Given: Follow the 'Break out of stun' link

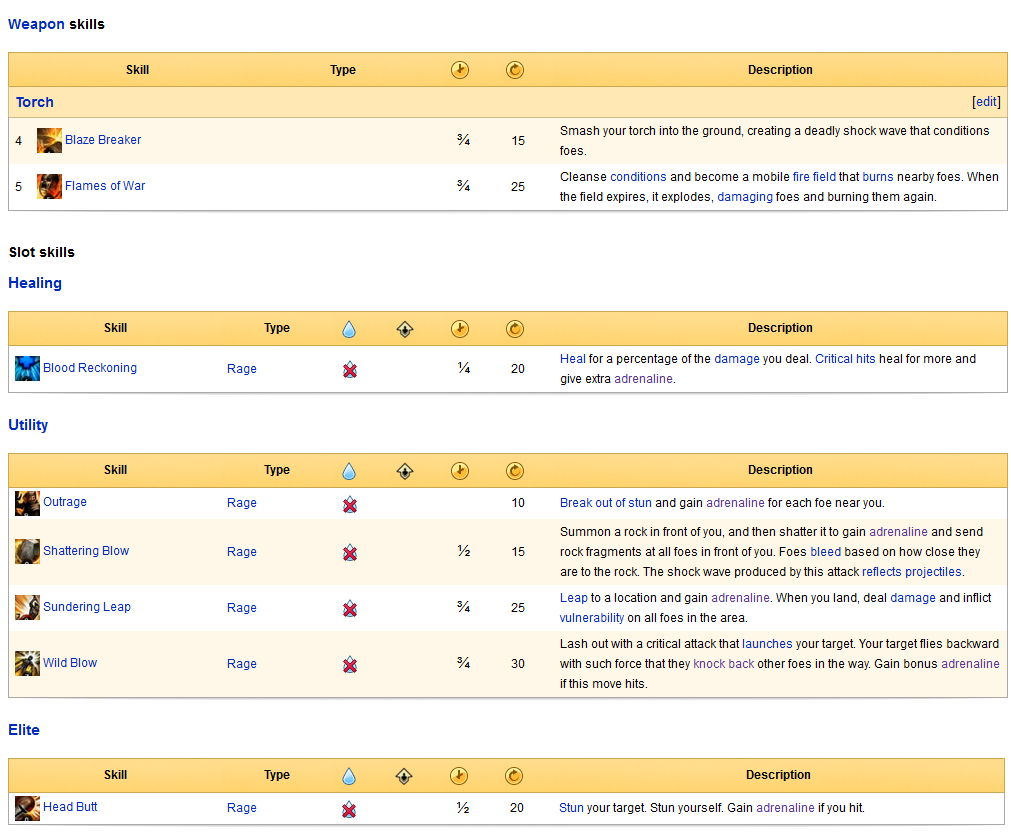Looking at the screenshot, I should 605,503.
